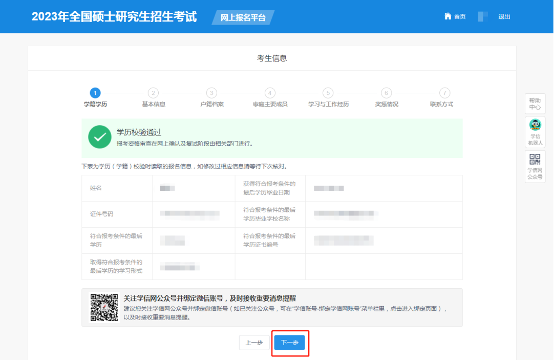
Task: Click the 关注学信网公众号 notice heading
Action: click(210, 298)
